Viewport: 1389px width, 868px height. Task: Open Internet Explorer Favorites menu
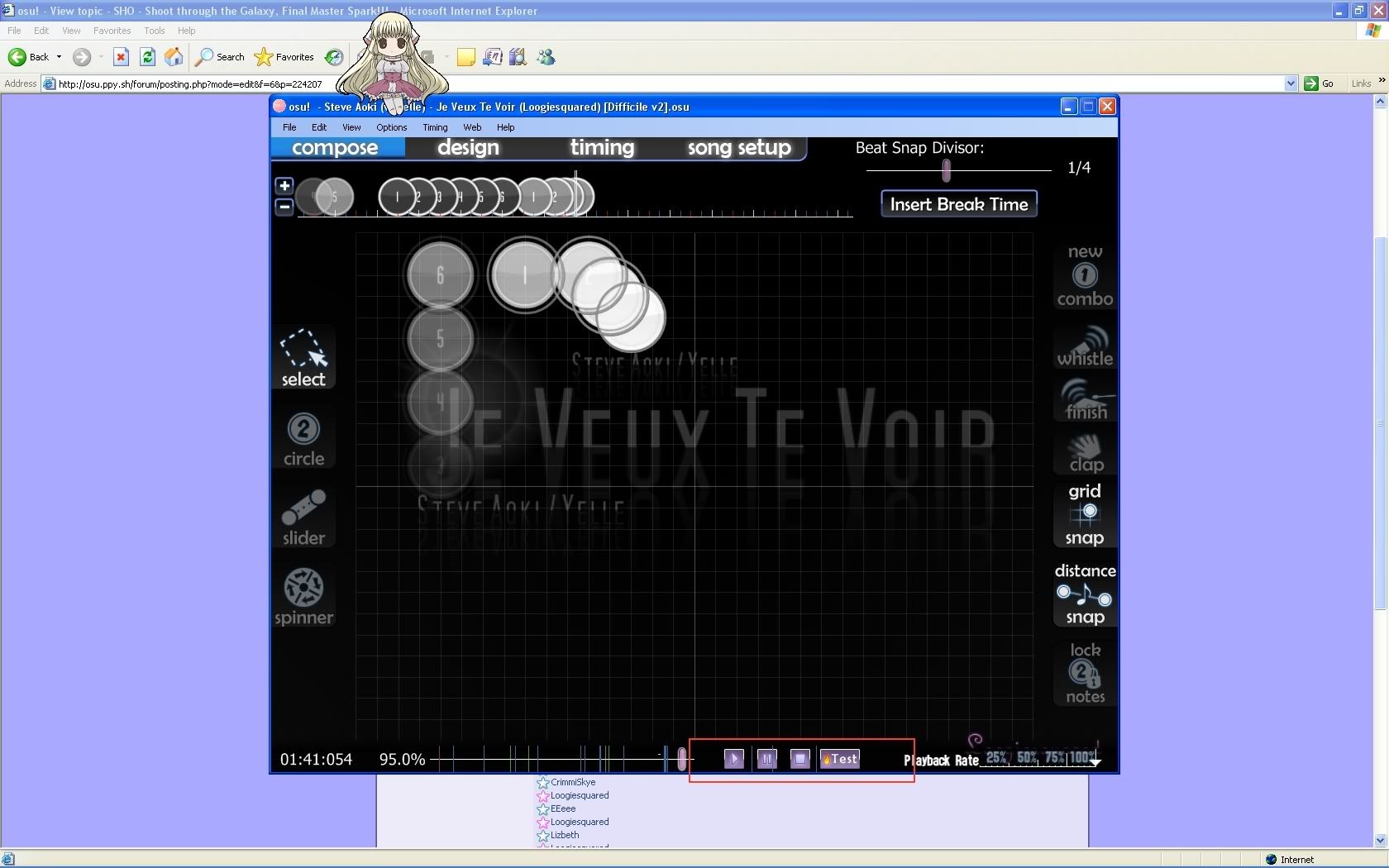[x=112, y=31]
